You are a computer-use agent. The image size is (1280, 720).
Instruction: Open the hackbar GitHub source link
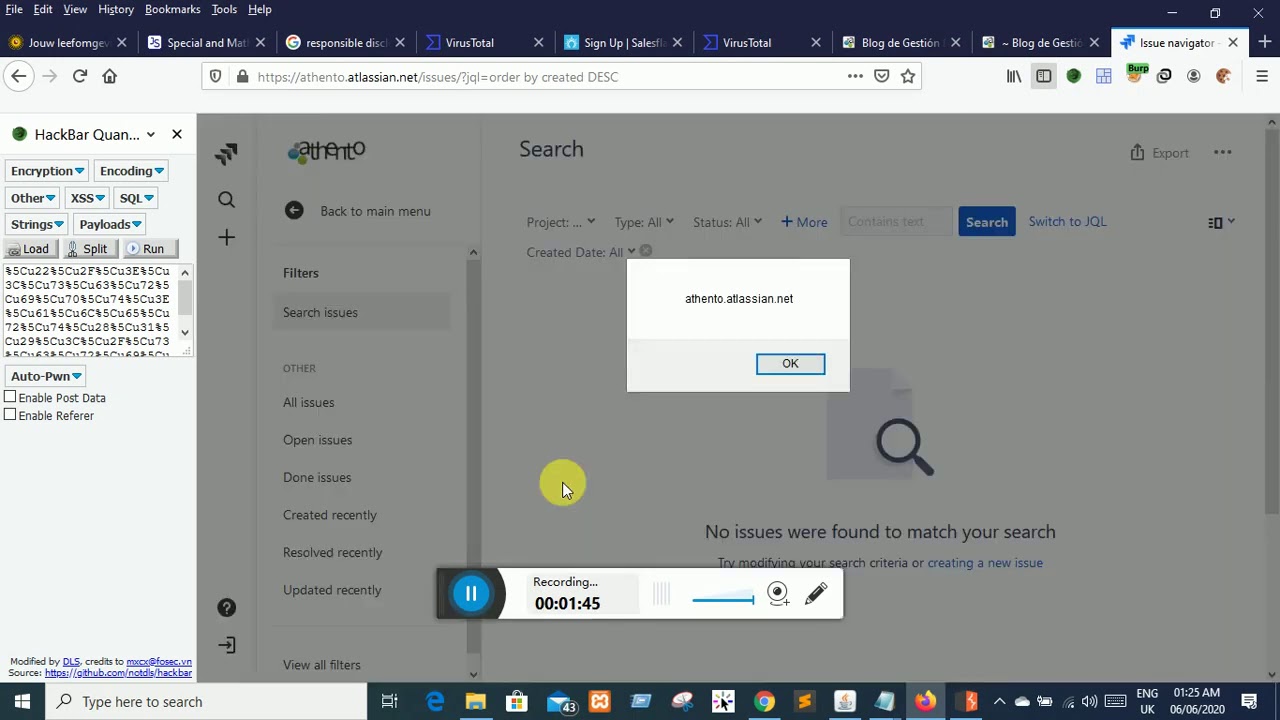click(x=118, y=673)
